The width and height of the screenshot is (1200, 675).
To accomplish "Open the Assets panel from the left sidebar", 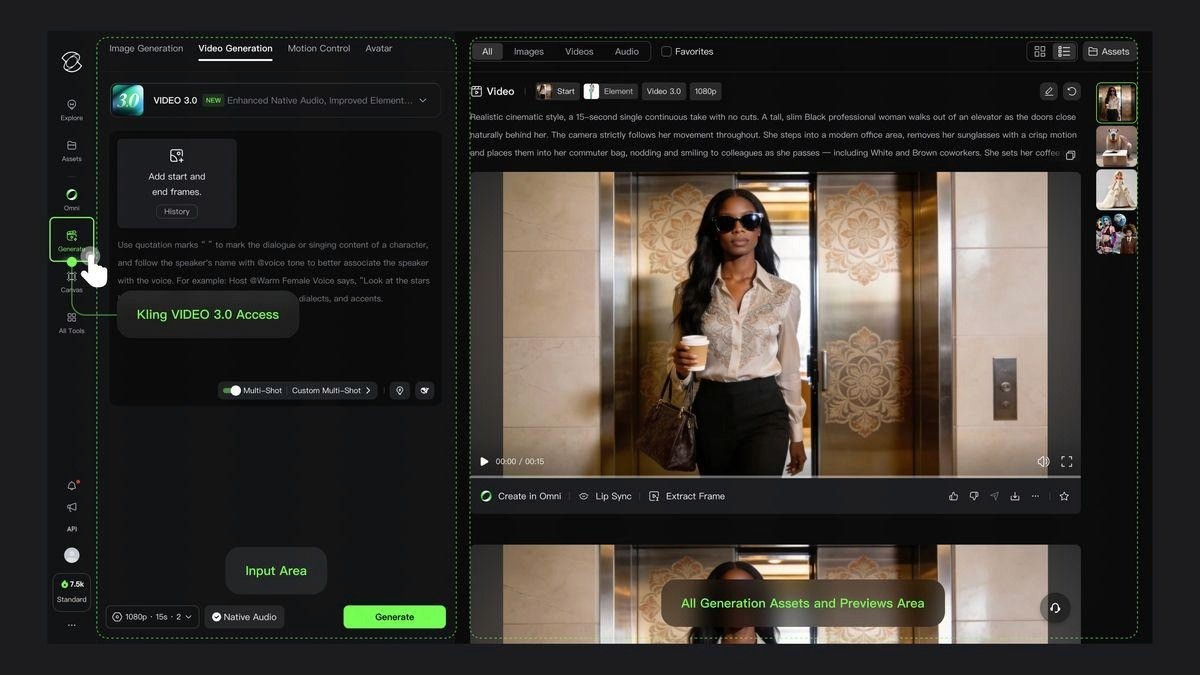I will point(70,146).
